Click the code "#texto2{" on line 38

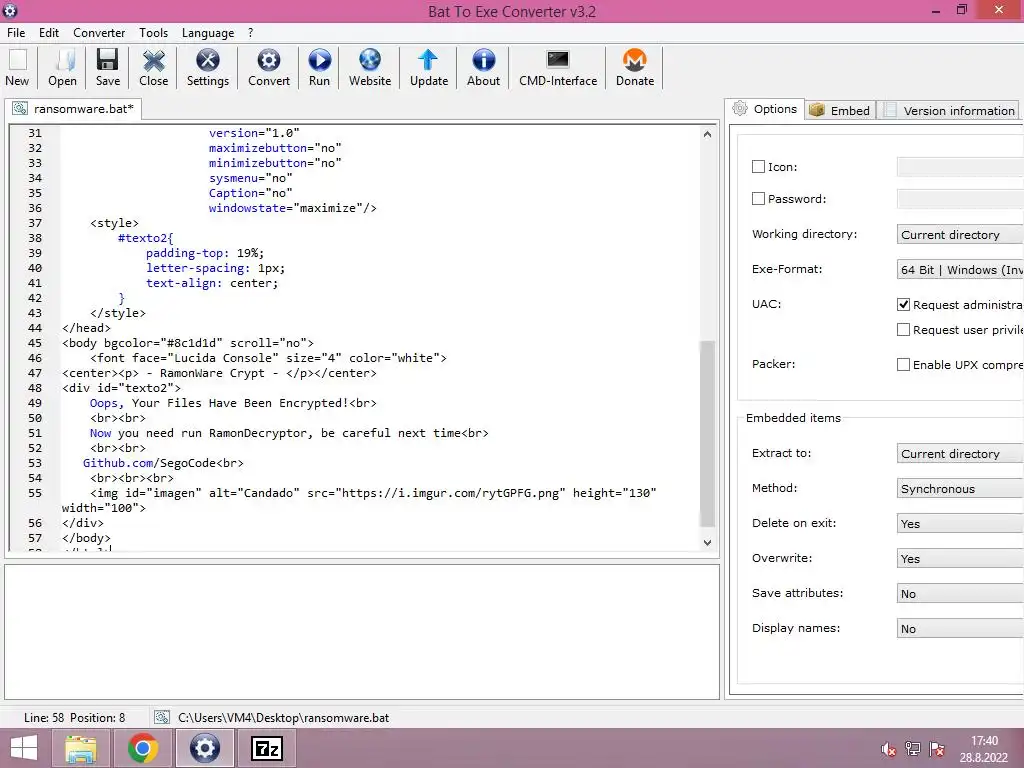click(146, 238)
